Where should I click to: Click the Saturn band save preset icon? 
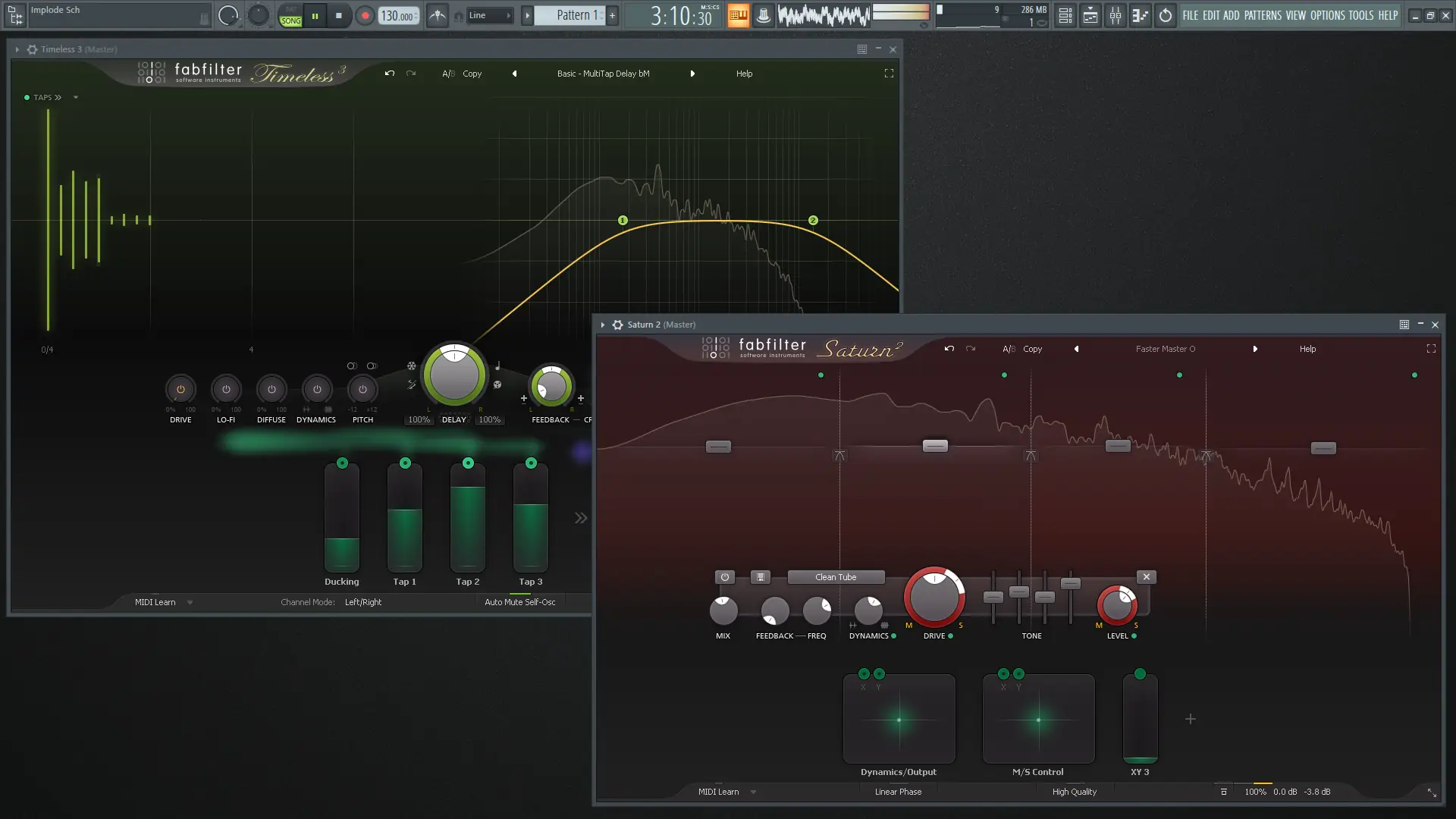[x=760, y=577]
